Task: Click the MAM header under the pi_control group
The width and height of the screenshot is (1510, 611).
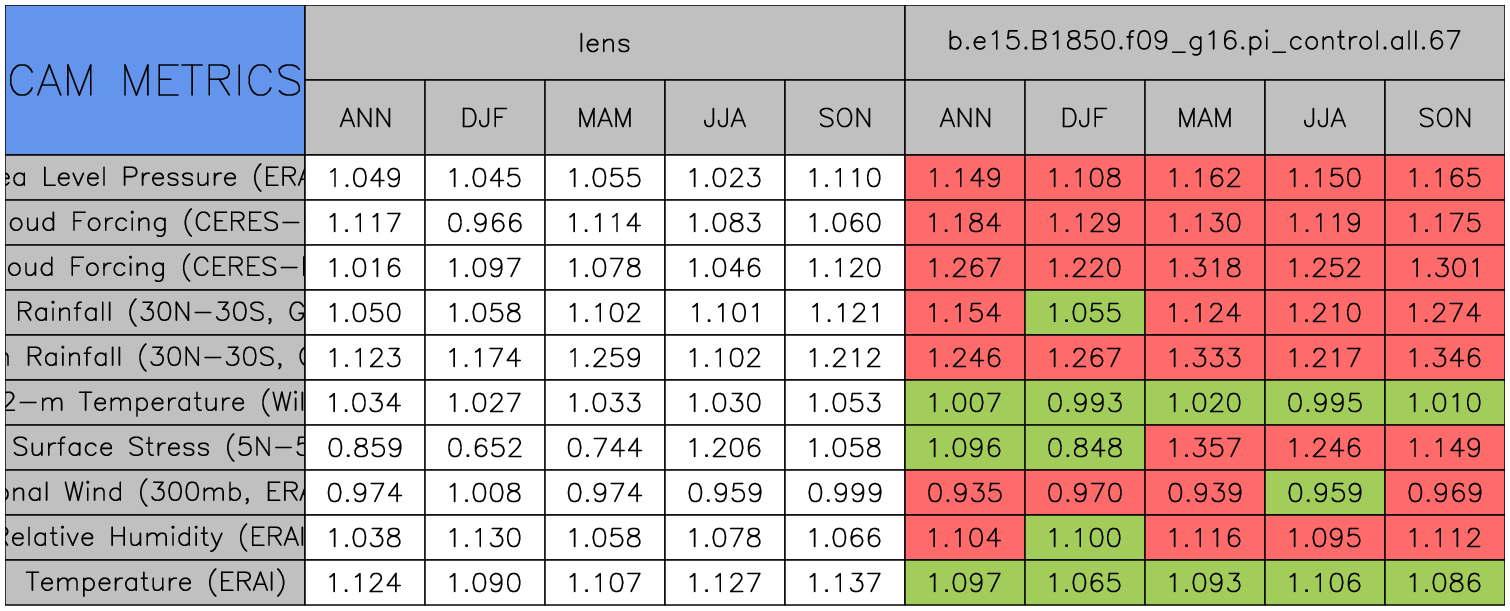Action: click(1204, 118)
